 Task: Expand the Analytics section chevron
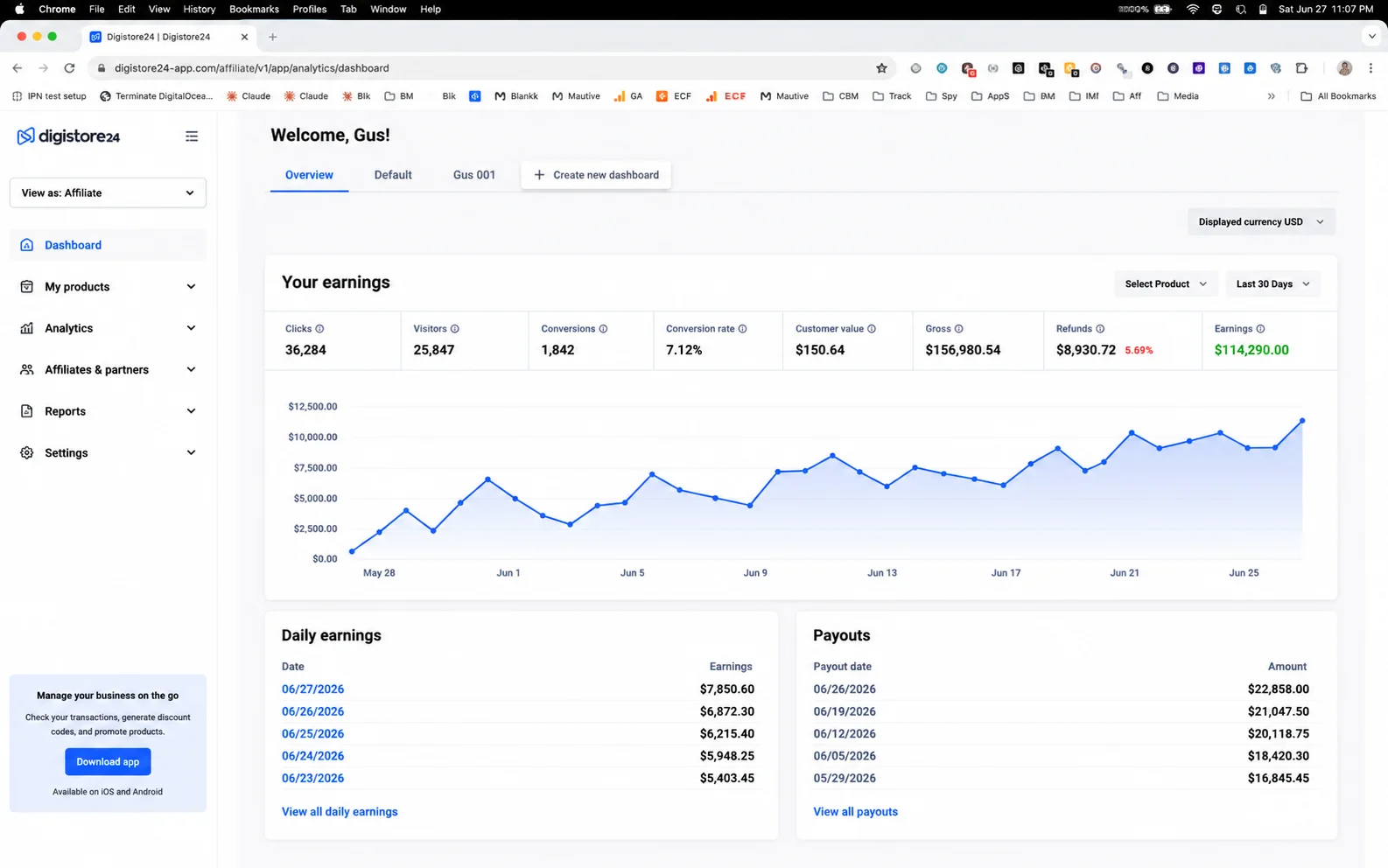(191, 328)
